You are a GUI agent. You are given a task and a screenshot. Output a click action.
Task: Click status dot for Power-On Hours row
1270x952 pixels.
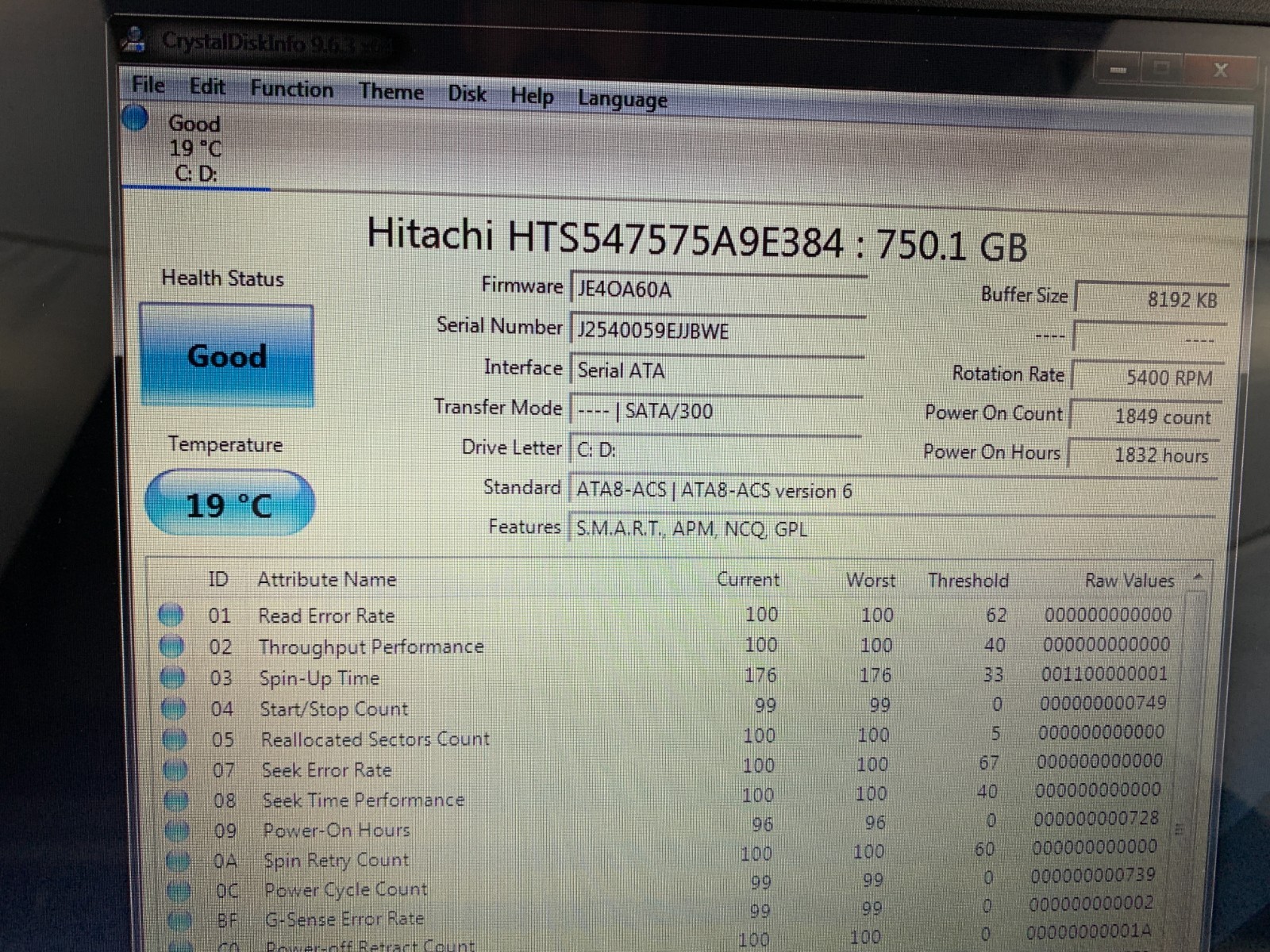pos(176,831)
